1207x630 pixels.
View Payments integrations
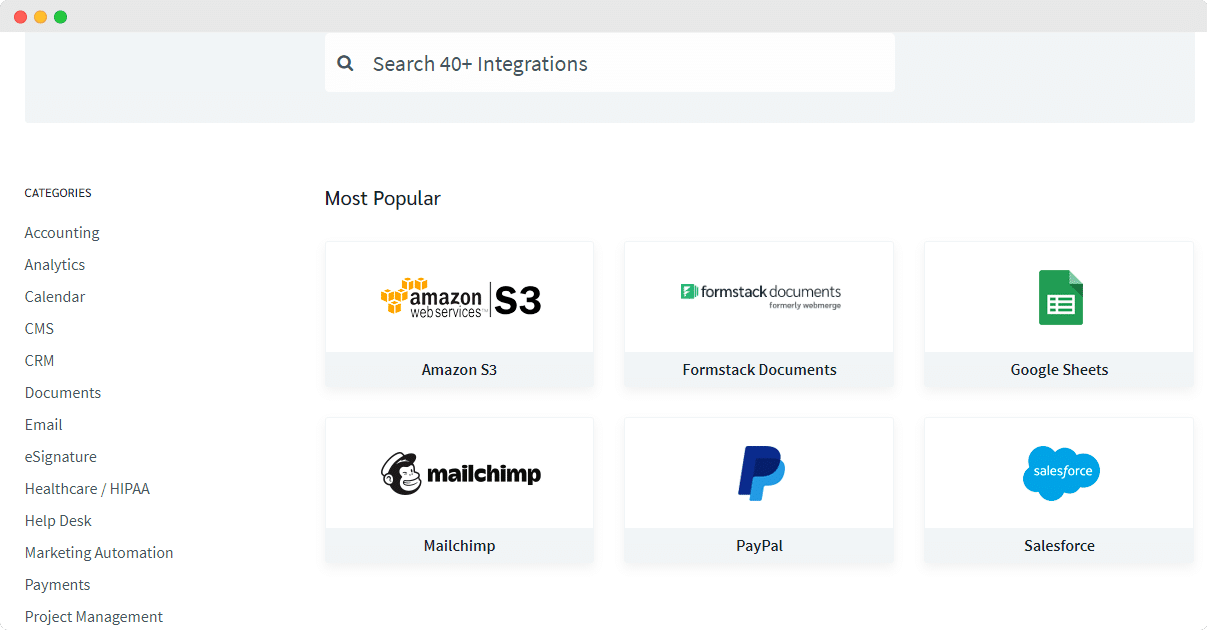pyautogui.click(x=57, y=584)
